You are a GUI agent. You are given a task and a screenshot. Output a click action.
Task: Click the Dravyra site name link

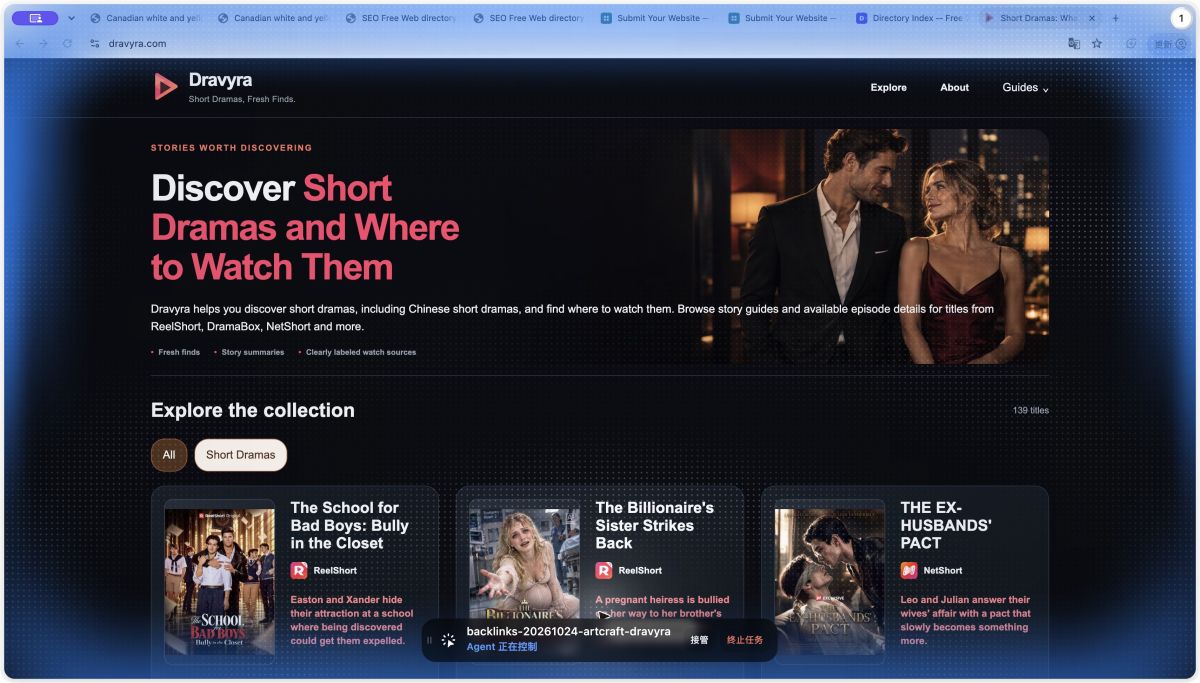220,80
